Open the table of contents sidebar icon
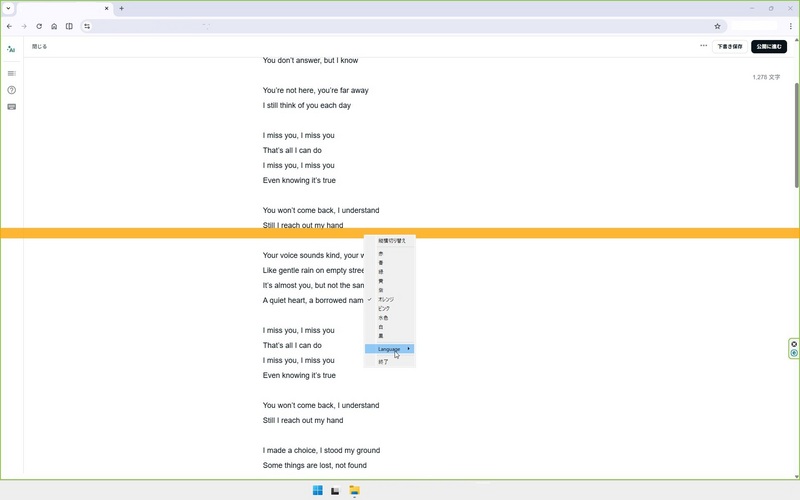 point(11,73)
